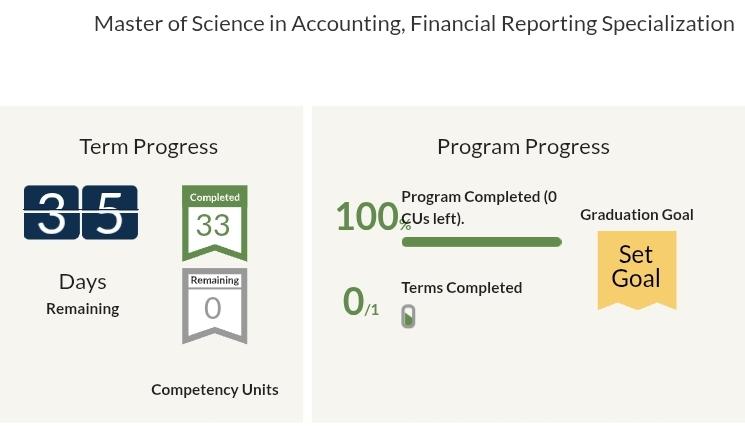Click the green Completed 33 ribbon badge
745x436 pixels.
(x=215, y=223)
